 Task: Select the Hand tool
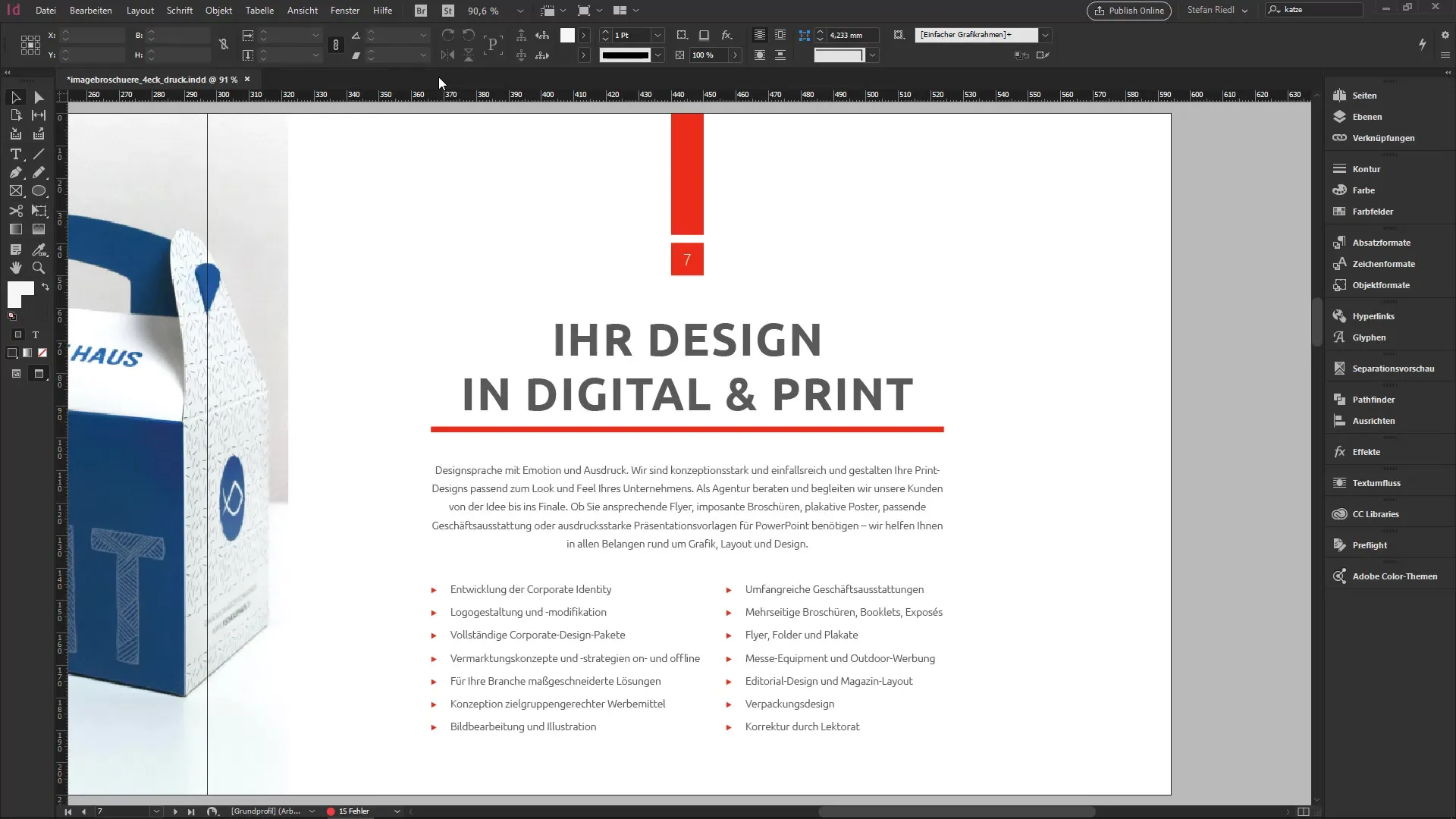(x=16, y=268)
